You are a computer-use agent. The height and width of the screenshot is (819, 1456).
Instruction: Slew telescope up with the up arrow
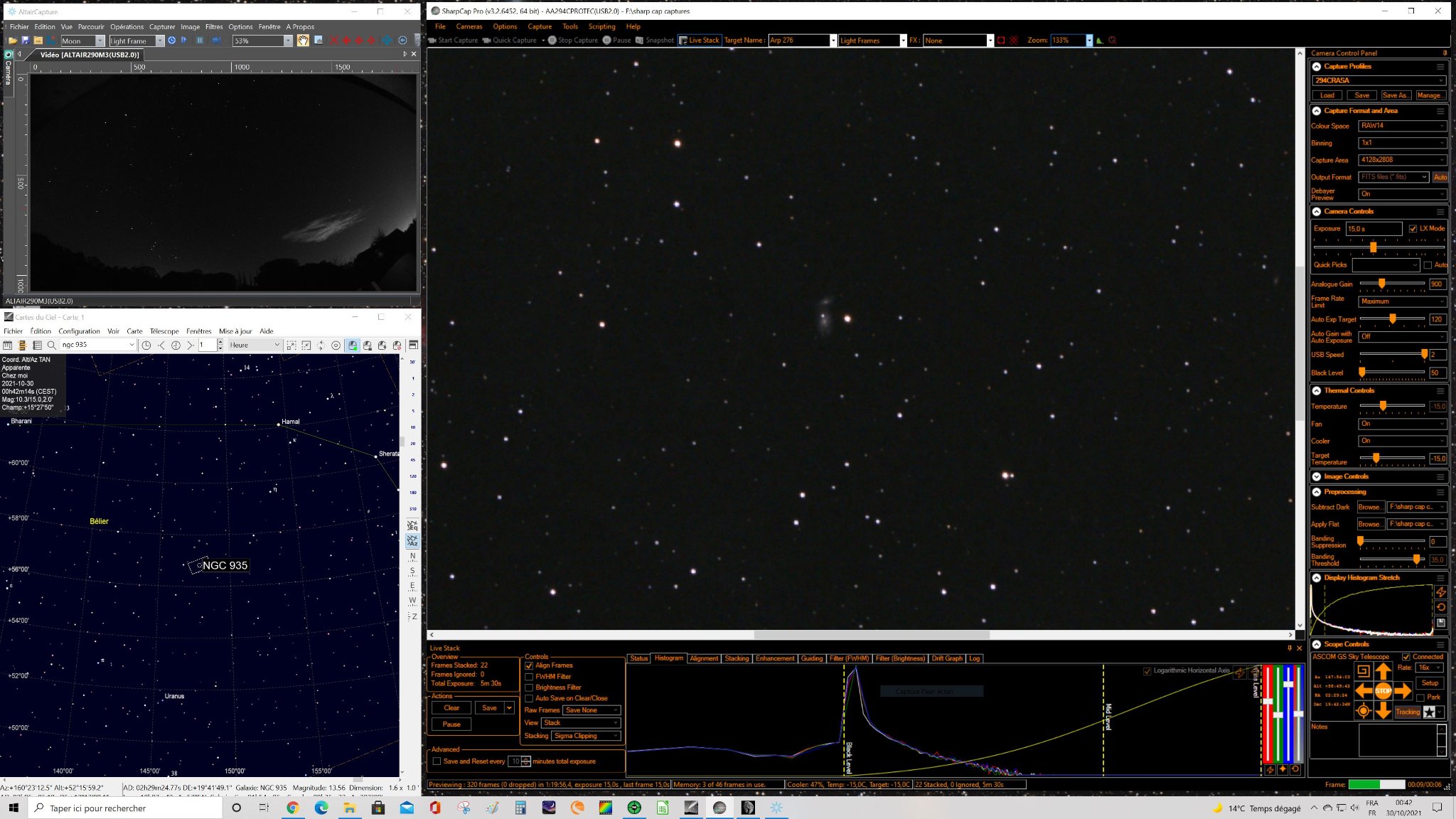click(1383, 670)
